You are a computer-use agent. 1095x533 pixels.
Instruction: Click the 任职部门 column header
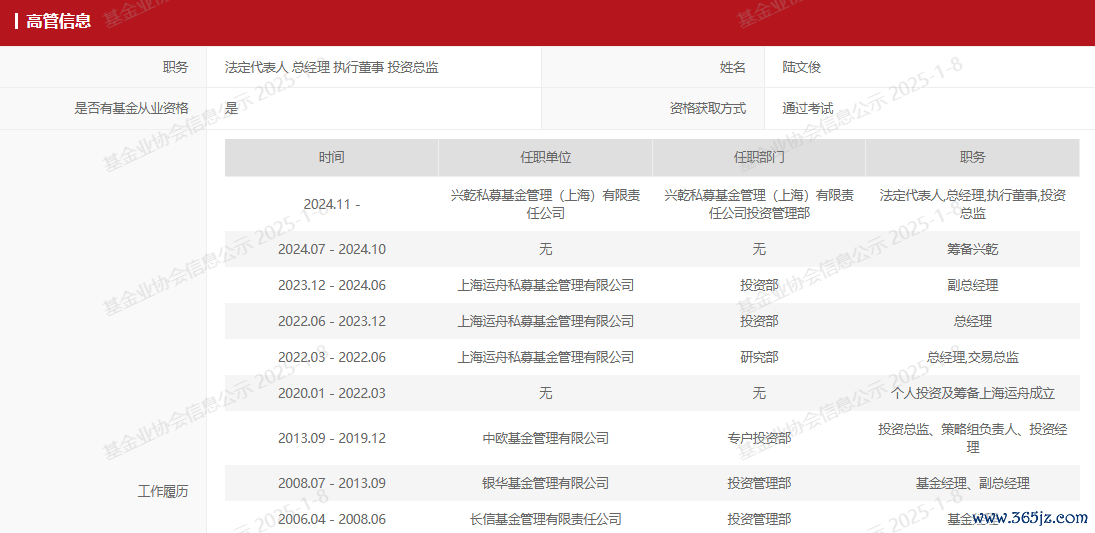pos(759,157)
